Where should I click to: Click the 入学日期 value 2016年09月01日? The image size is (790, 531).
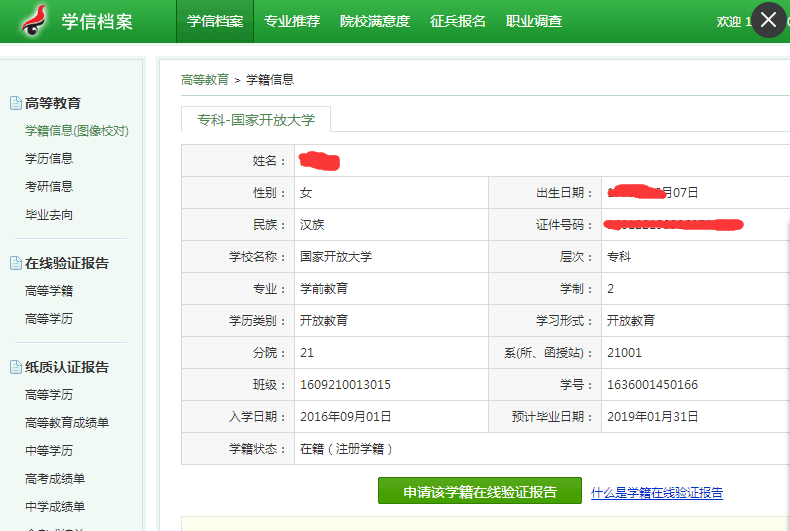pos(345,417)
